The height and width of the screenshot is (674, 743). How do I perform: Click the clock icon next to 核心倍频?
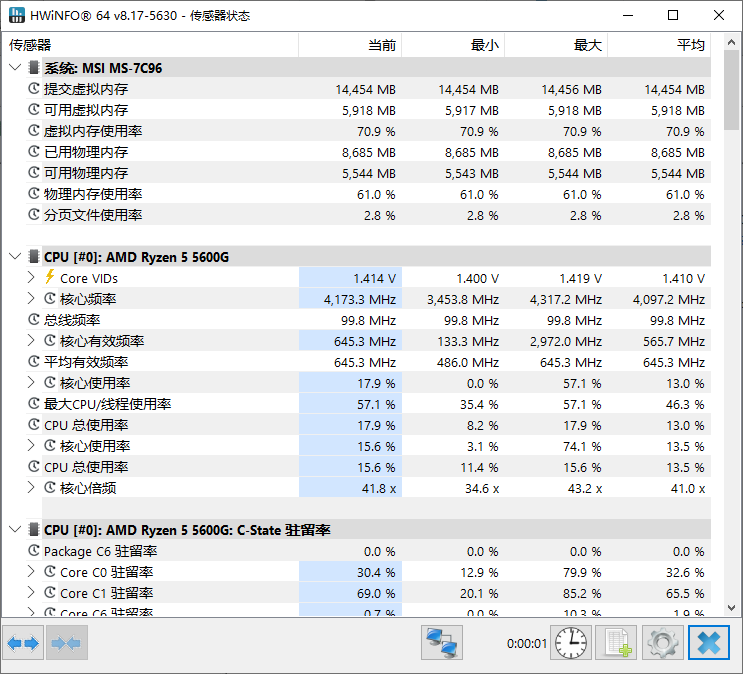tap(50, 487)
